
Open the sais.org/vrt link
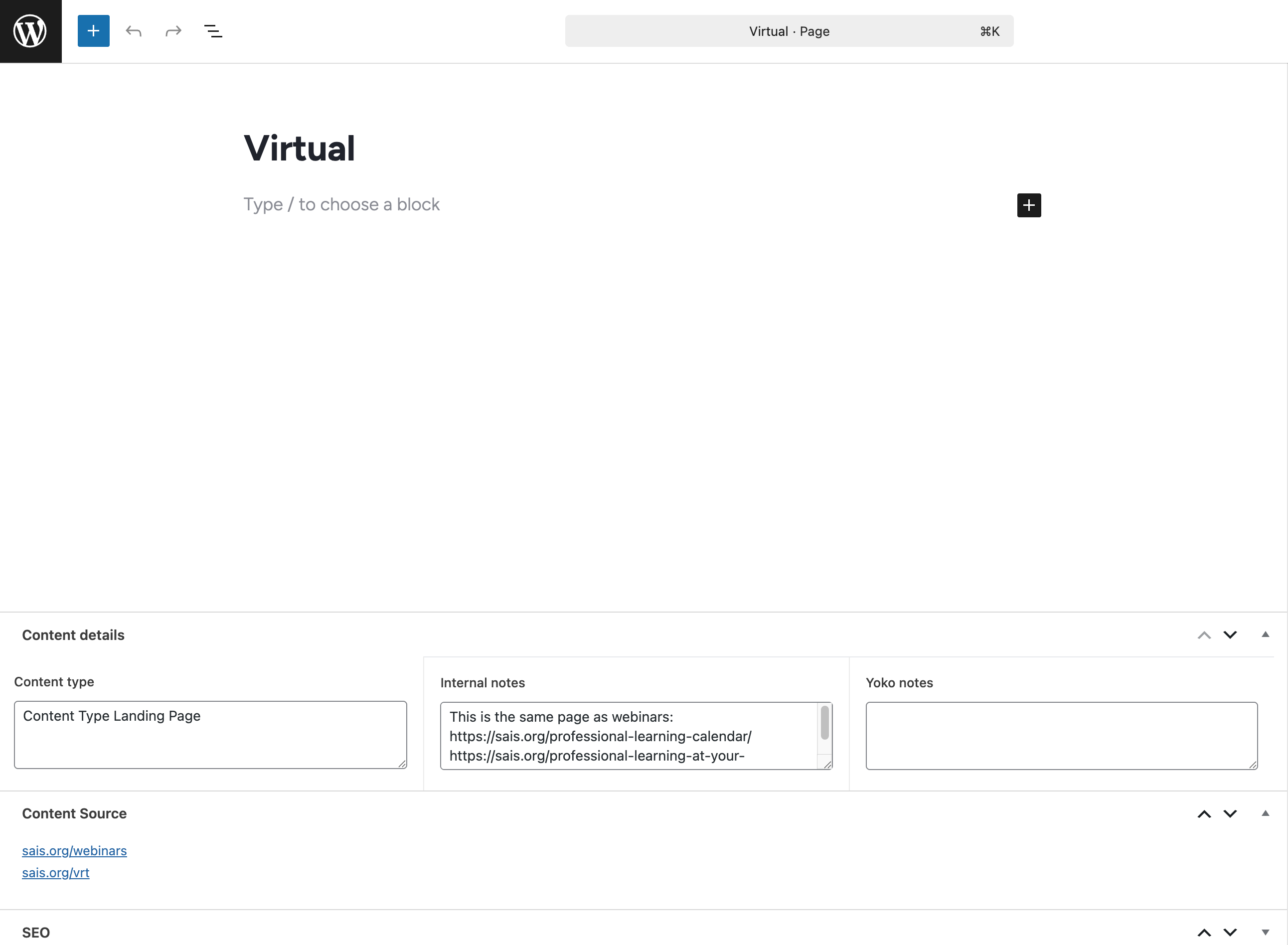(x=55, y=873)
